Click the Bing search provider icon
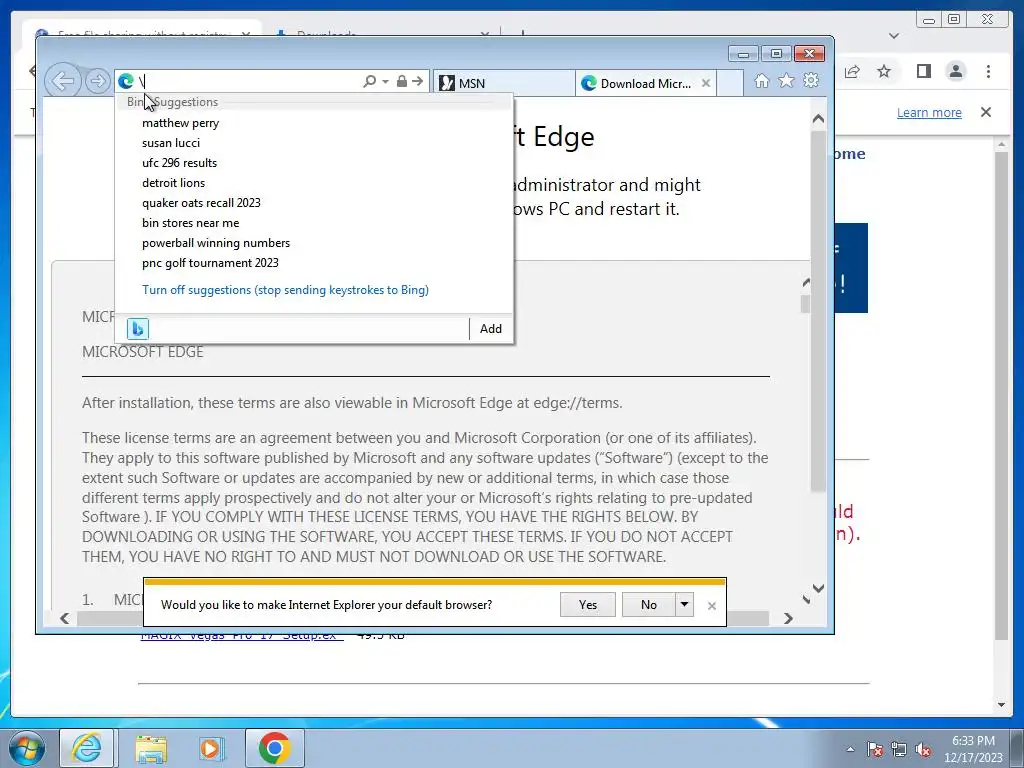 click(x=138, y=328)
